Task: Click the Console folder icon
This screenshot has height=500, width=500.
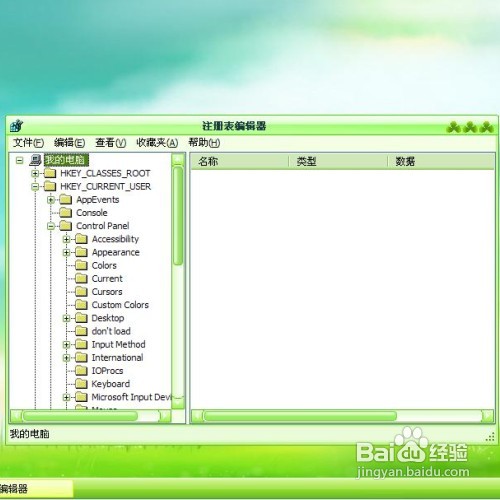Action: pyautogui.click(x=66, y=213)
